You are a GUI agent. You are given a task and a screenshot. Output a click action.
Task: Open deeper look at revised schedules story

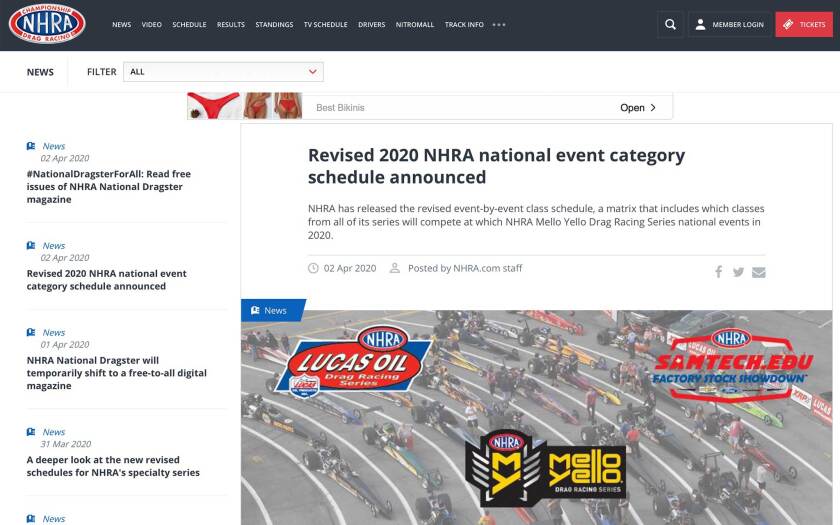click(113, 466)
